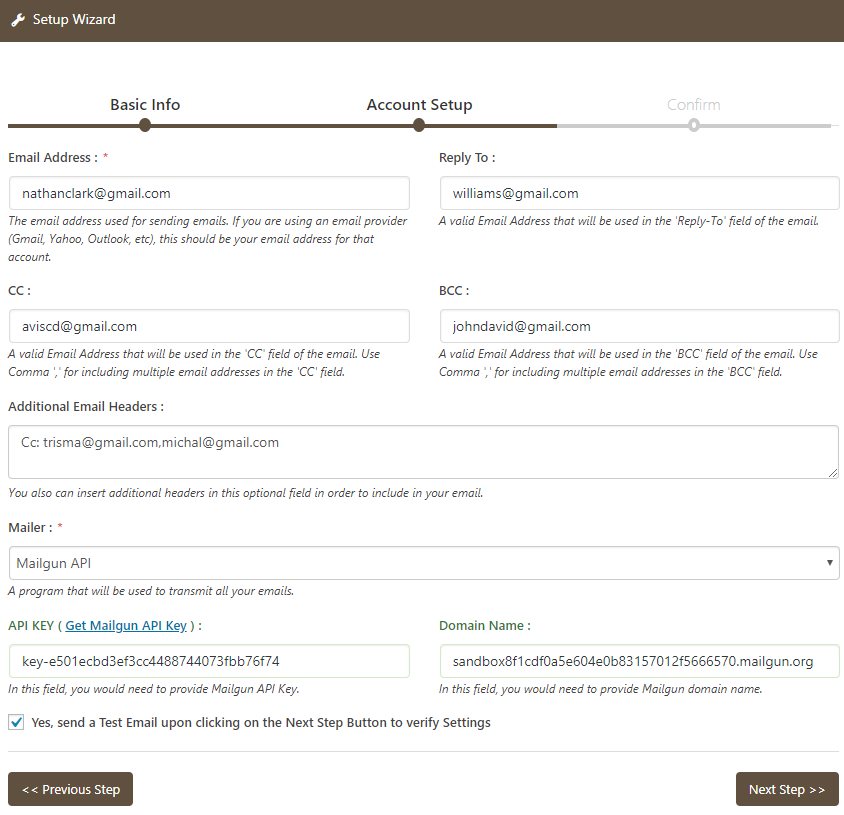Viewport: 844px width, 815px height.
Task: Click the Account Setup step circle
Action: (x=419, y=125)
